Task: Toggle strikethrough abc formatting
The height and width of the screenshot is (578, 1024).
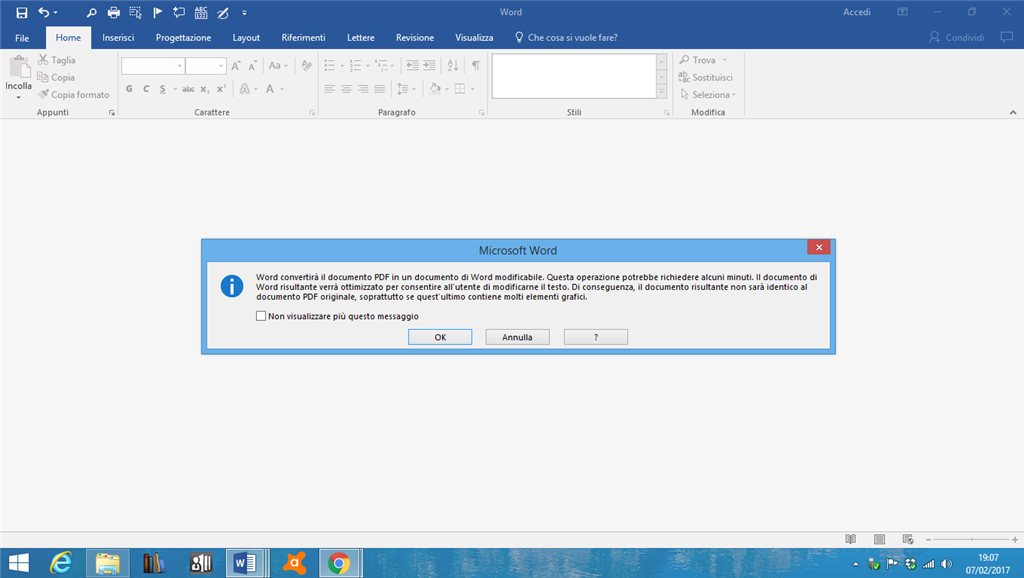Action: tap(188, 89)
